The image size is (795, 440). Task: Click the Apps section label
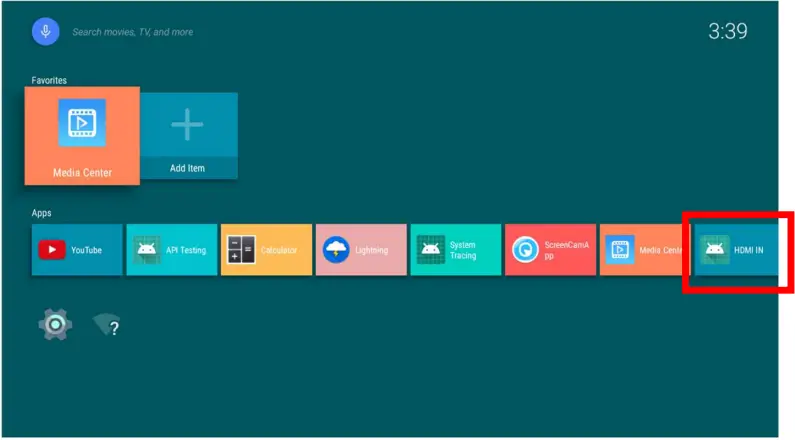tap(42, 213)
